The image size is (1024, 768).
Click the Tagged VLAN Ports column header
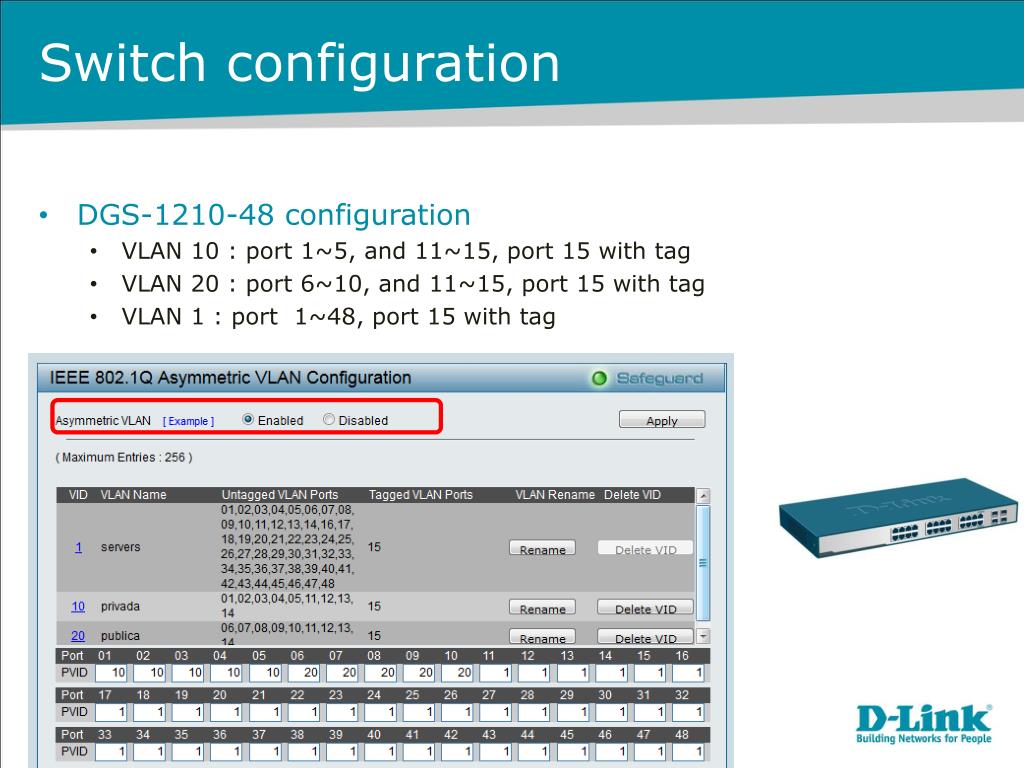[x=421, y=494]
